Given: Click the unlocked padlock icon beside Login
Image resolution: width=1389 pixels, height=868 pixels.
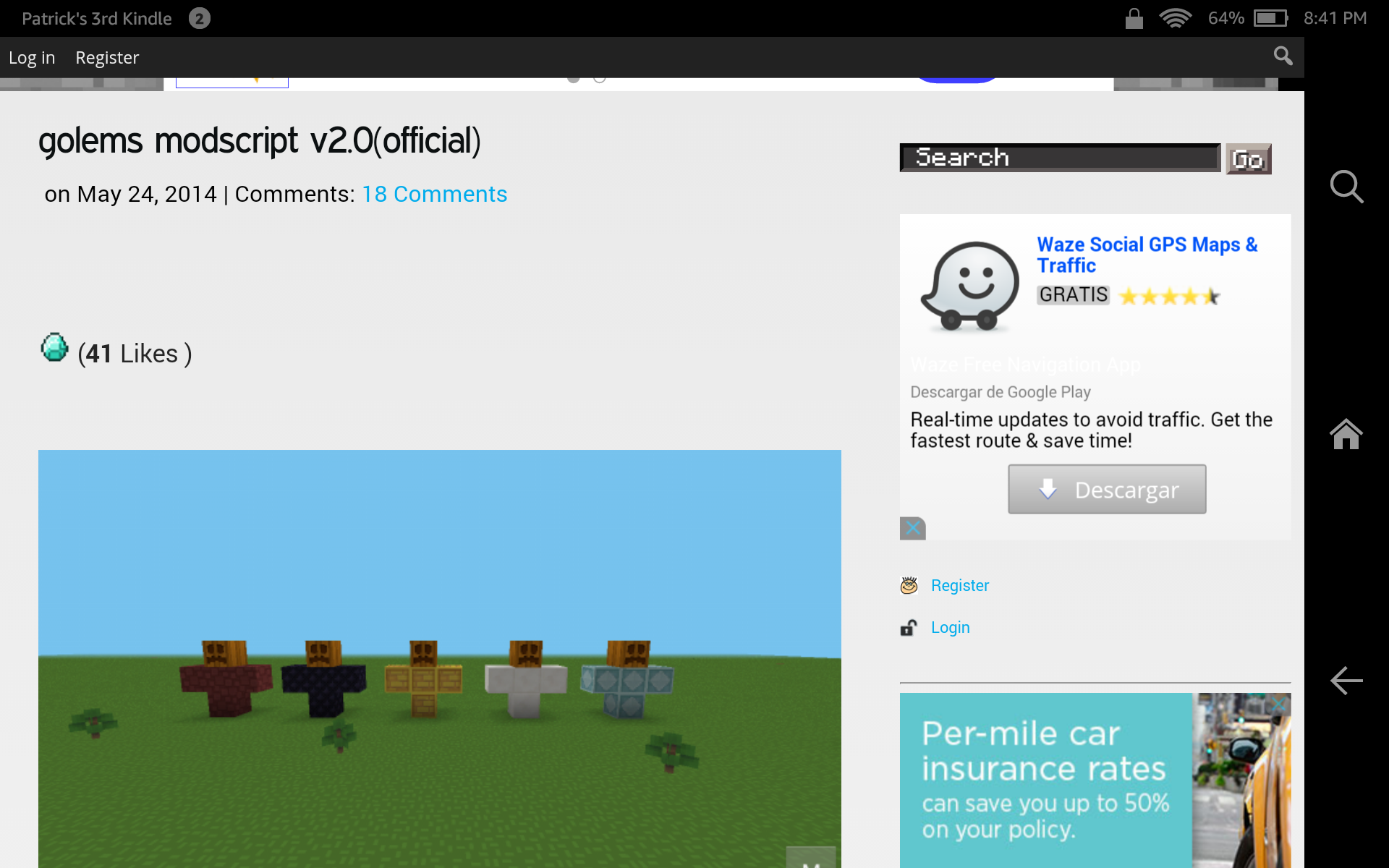Looking at the screenshot, I should click(x=909, y=627).
